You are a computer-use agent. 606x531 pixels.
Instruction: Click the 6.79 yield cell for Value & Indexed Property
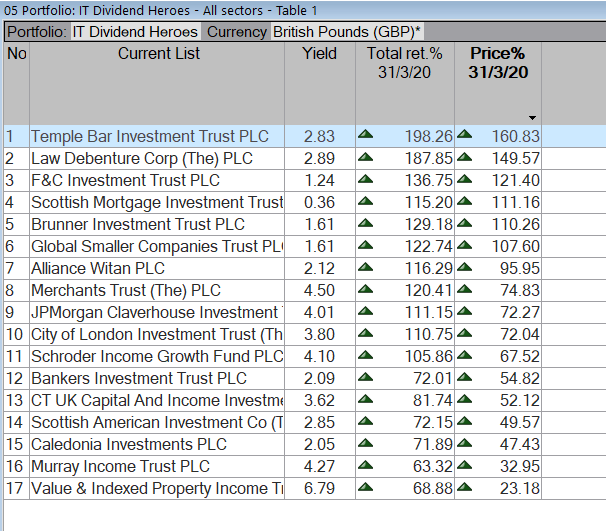pos(319,488)
